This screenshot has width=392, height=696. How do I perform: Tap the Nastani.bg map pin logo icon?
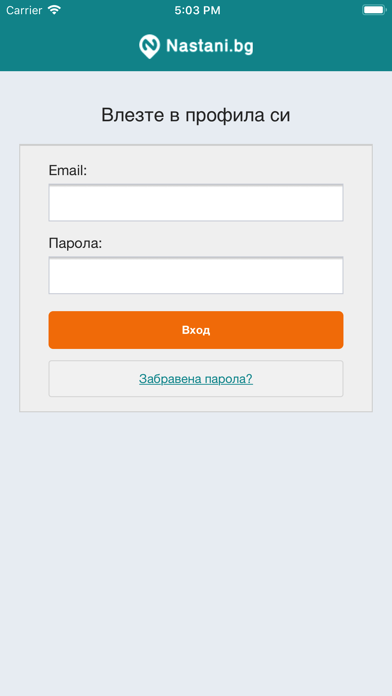coord(149,47)
